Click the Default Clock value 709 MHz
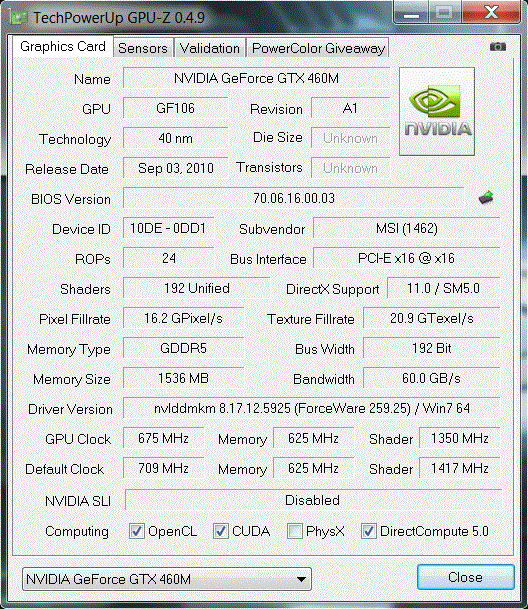 click(163, 468)
